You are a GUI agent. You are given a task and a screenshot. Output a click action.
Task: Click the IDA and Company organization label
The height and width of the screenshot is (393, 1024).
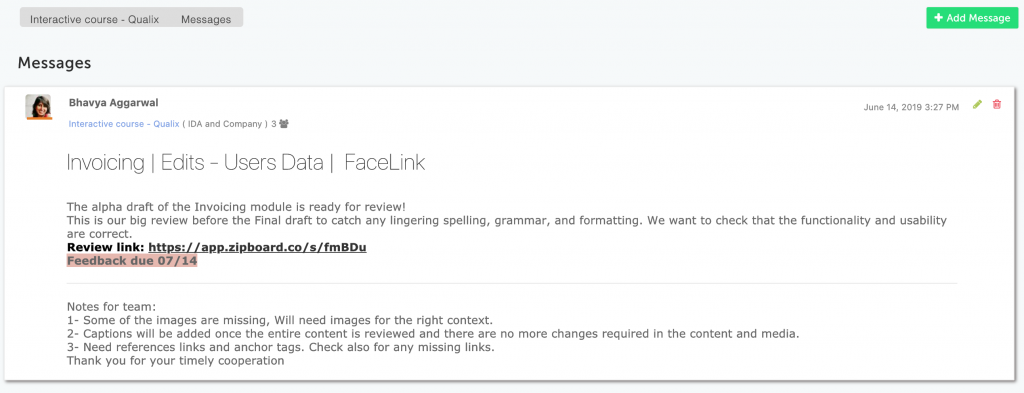pyautogui.click(x=225, y=123)
